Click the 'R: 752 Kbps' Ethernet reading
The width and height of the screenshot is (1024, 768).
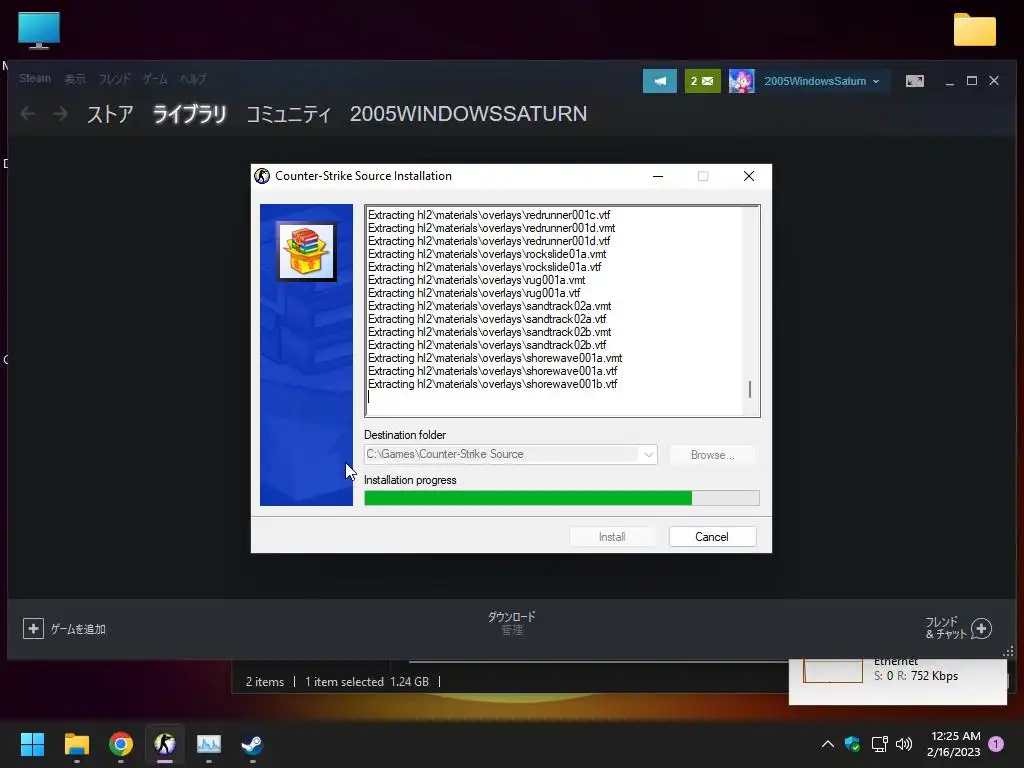927,676
